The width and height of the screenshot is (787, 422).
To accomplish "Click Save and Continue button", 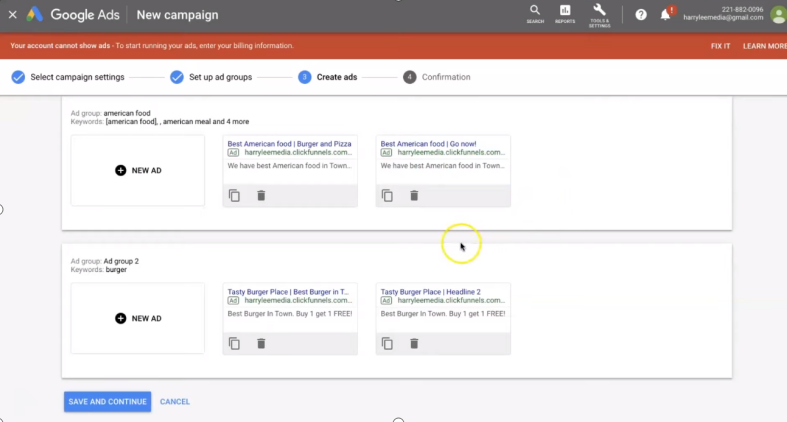I will tap(107, 402).
